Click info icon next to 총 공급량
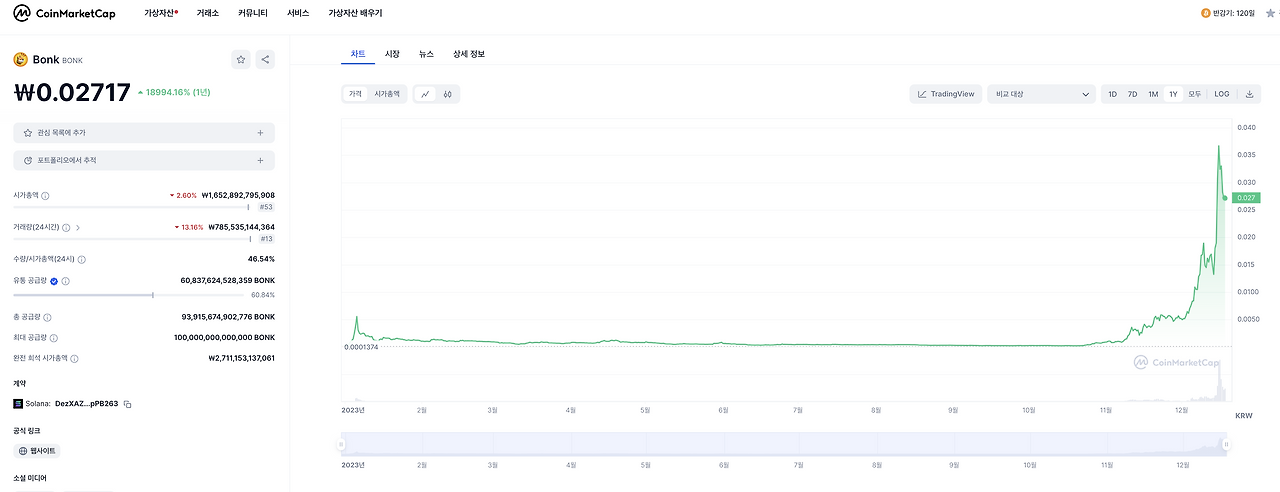Image resolution: width=1280 pixels, height=492 pixels. coord(47,317)
